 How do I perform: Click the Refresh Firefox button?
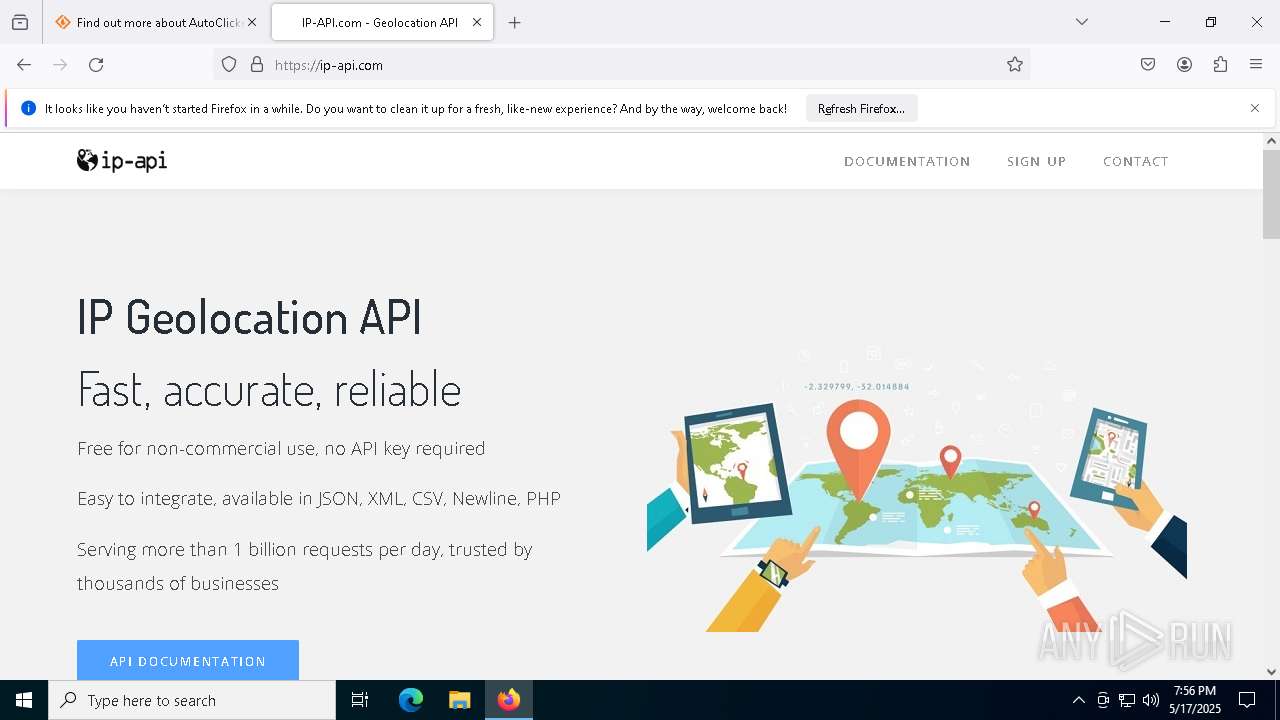pos(861,108)
